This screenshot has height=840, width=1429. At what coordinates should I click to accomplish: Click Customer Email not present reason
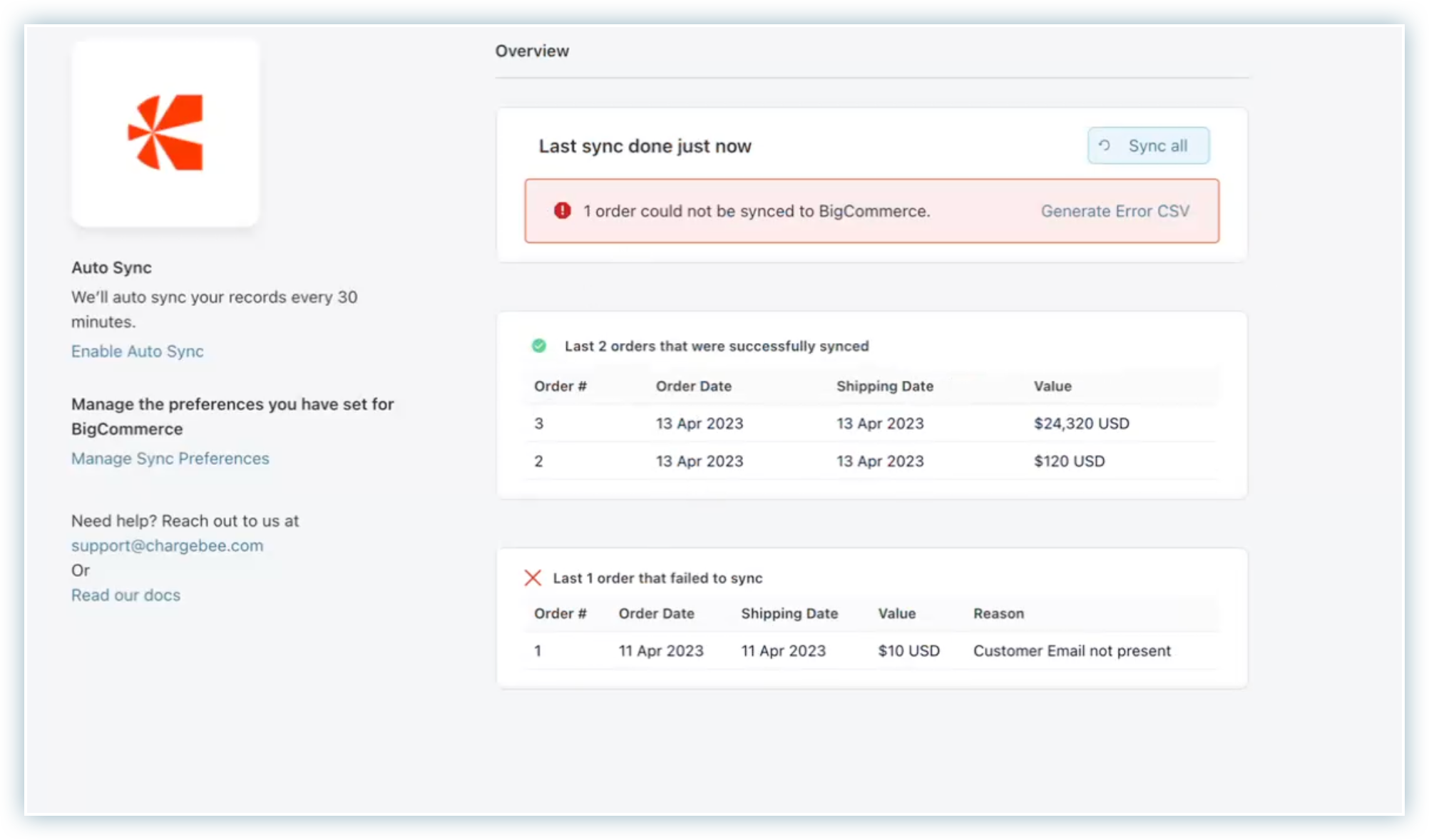pyautogui.click(x=1072, y=651)
